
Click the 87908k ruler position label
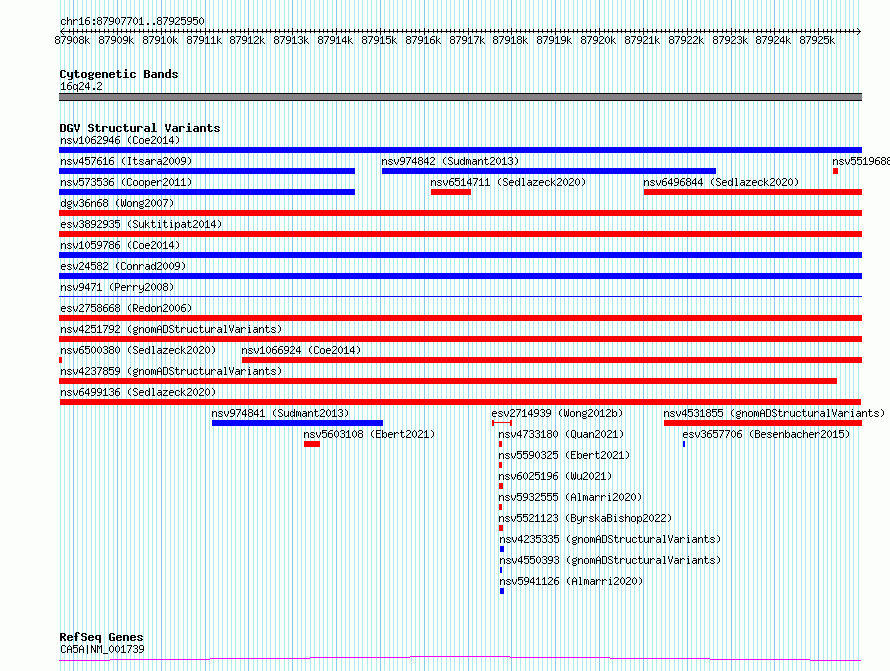[x=72, y=40]
